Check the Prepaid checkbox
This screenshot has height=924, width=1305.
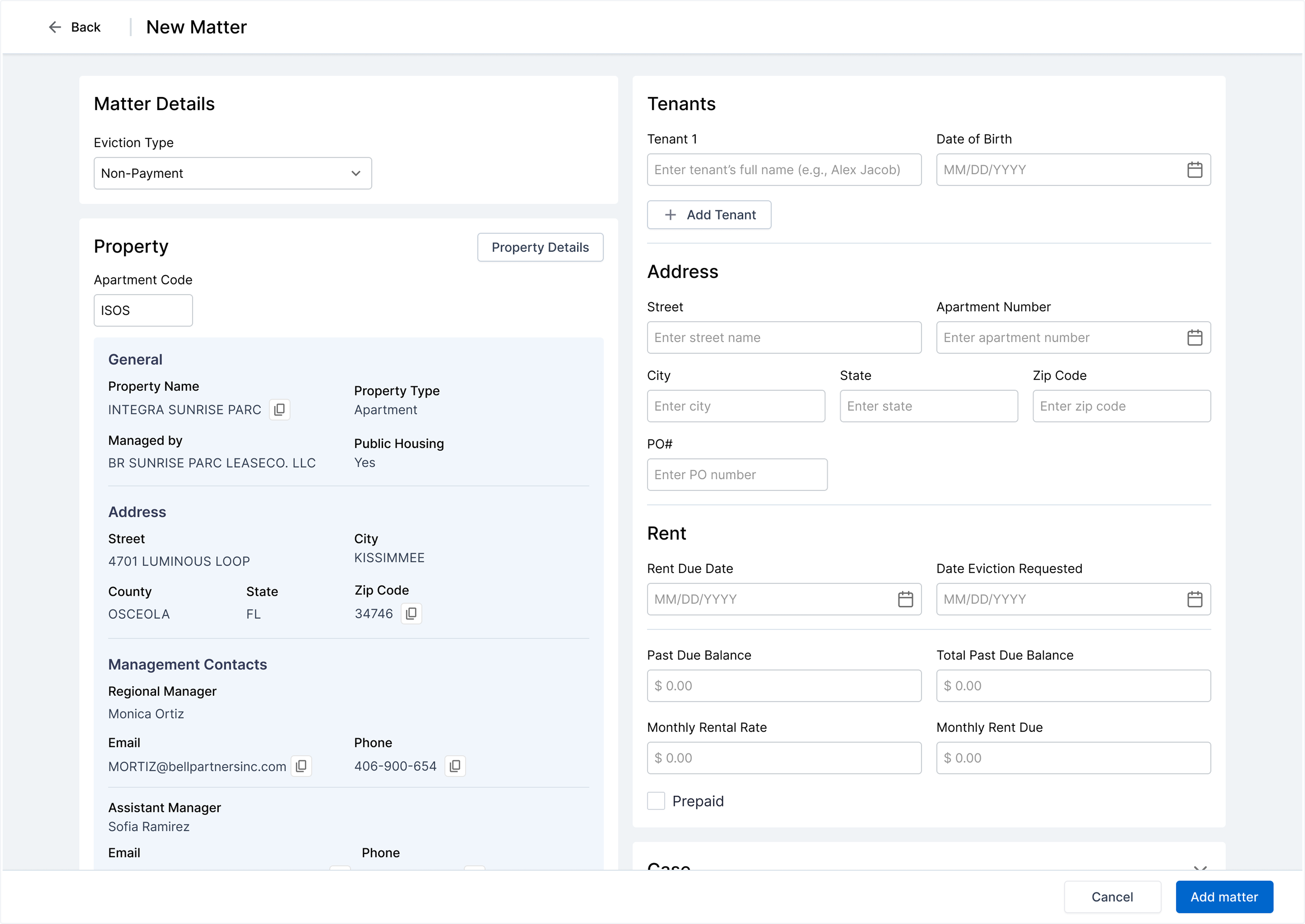tap(656, 801)
